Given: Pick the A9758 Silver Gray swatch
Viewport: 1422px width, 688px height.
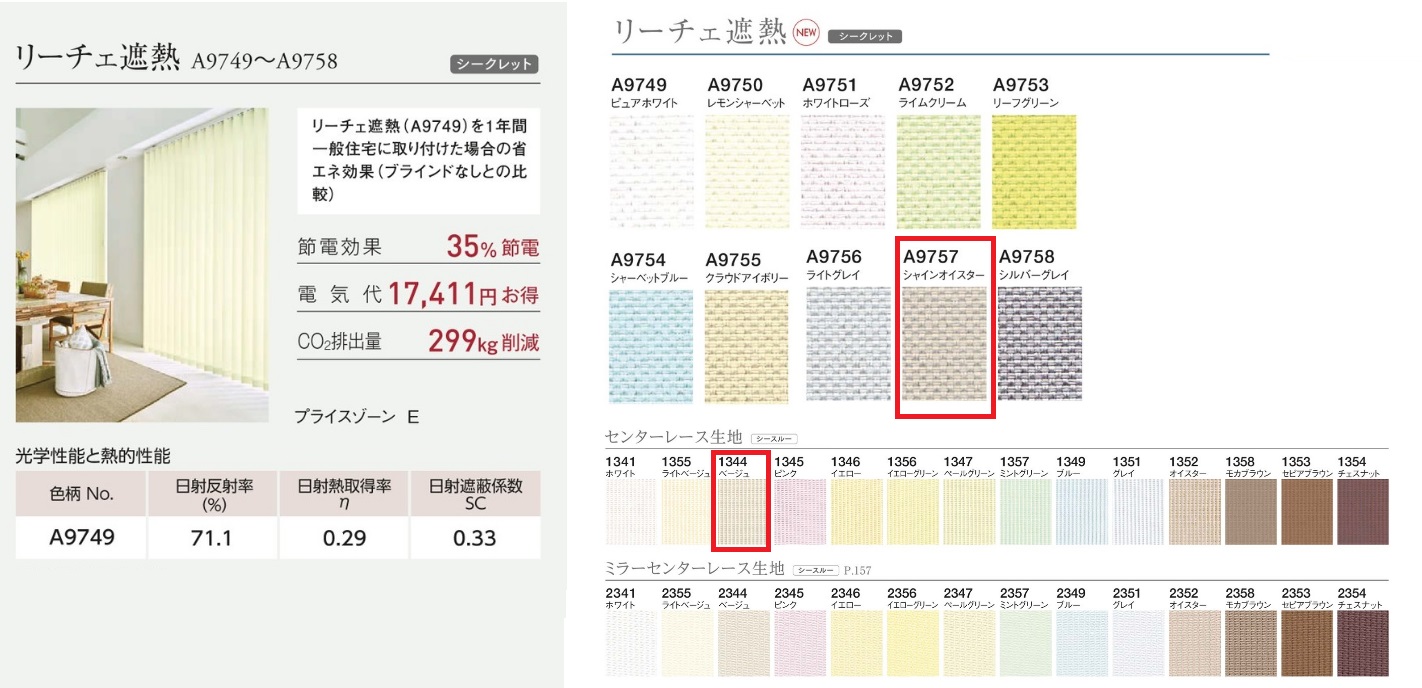Looking at the screenshot, I should coord(1040,345).
